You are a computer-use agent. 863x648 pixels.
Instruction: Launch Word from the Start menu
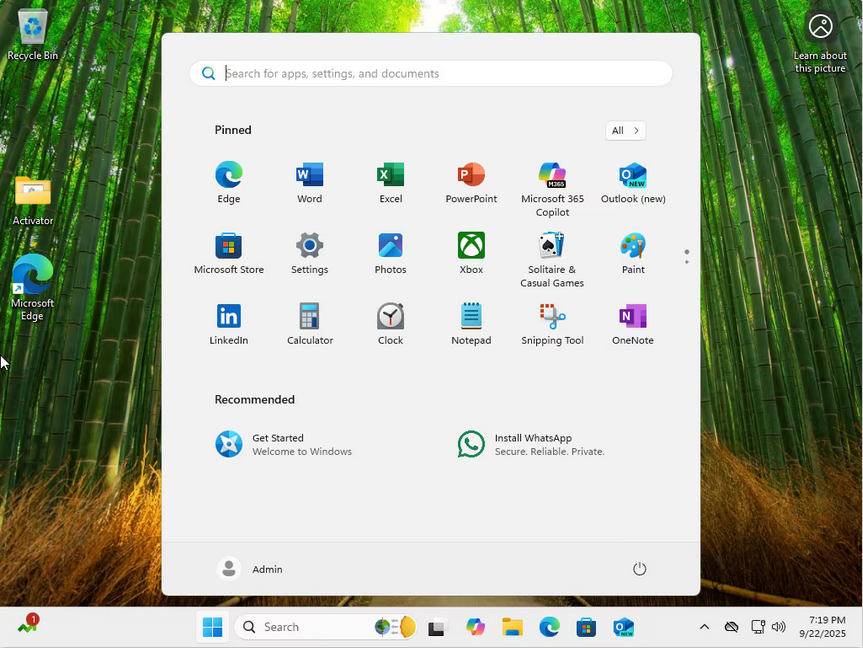[309, 183]
